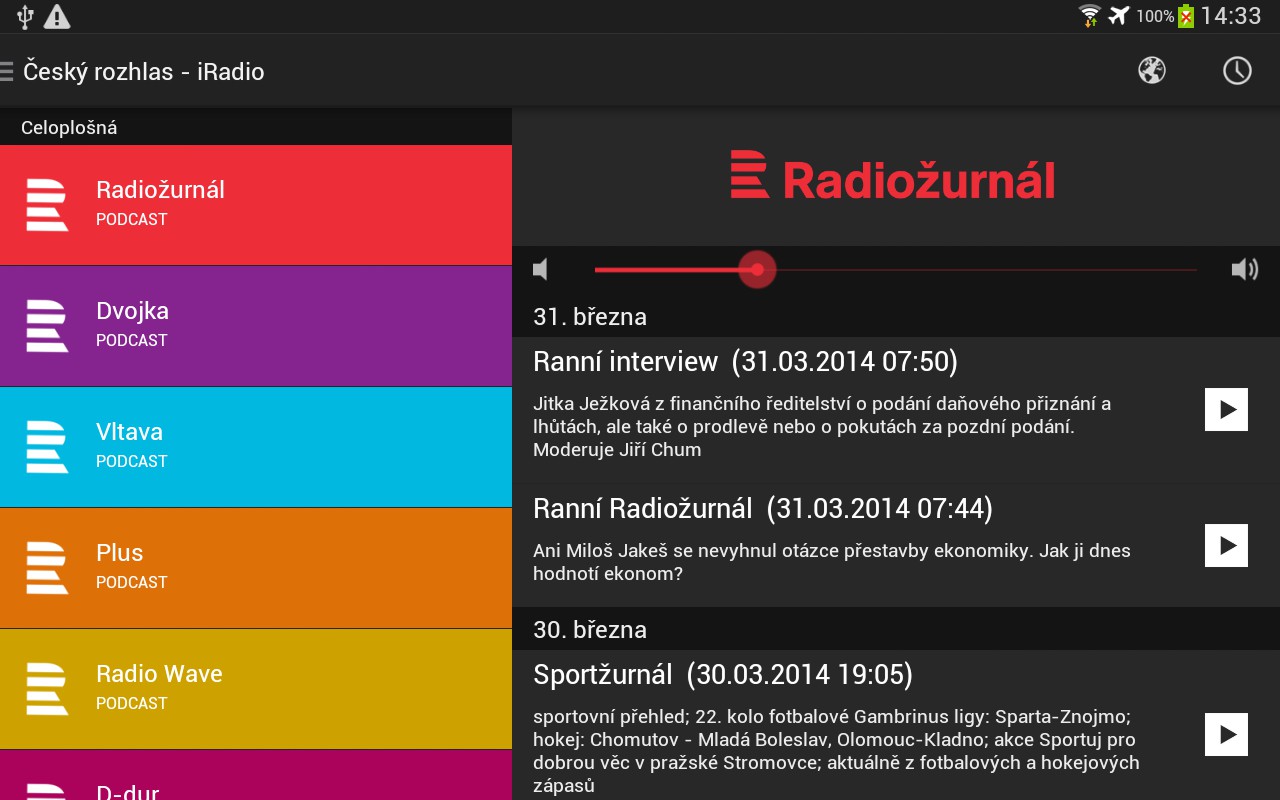Tap the airplane mode status icon

(1119, 16)
